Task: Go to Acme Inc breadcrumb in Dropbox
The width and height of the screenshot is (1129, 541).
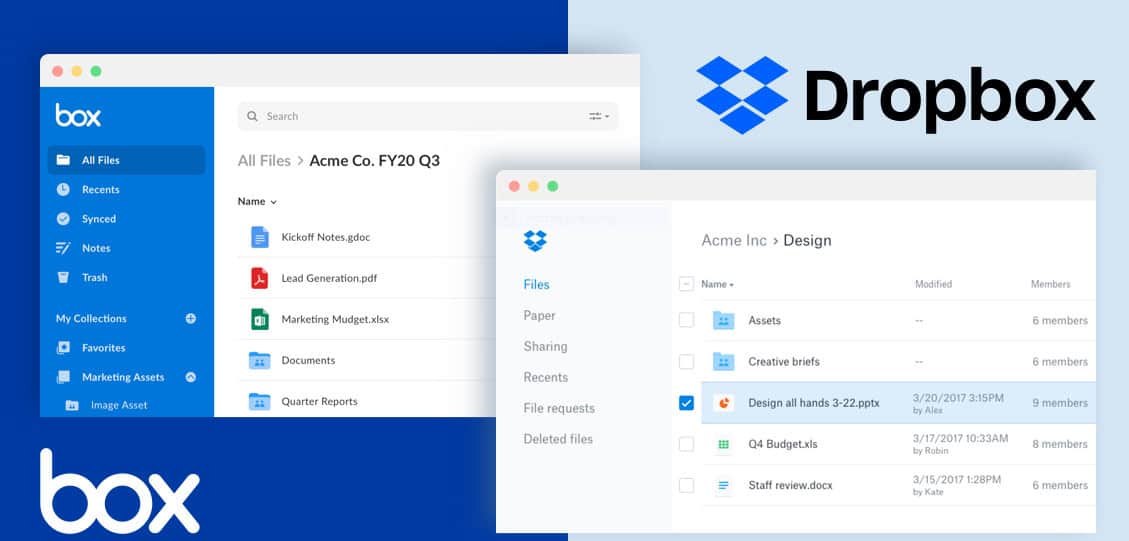Action: (x=734, y=241)
